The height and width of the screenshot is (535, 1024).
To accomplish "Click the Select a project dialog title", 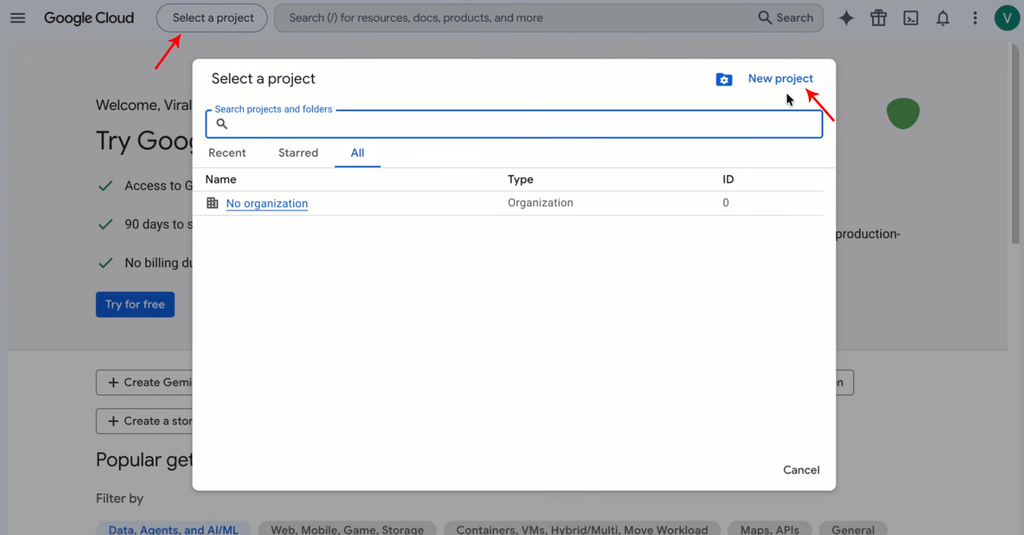I will coord(263,78).
